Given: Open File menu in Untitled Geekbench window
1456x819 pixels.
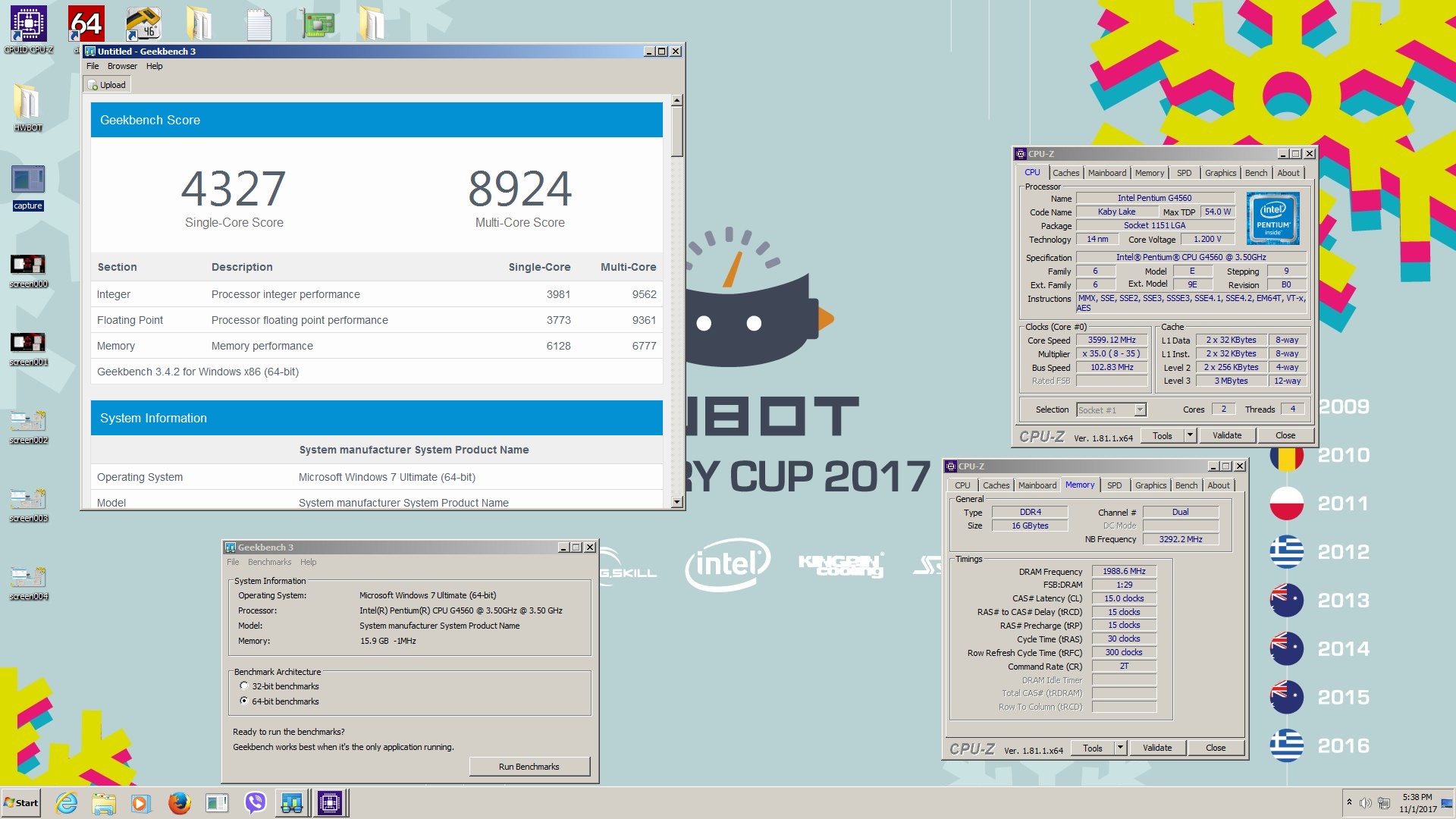Looking at the screenshot, I should click(x=93, y=66).
